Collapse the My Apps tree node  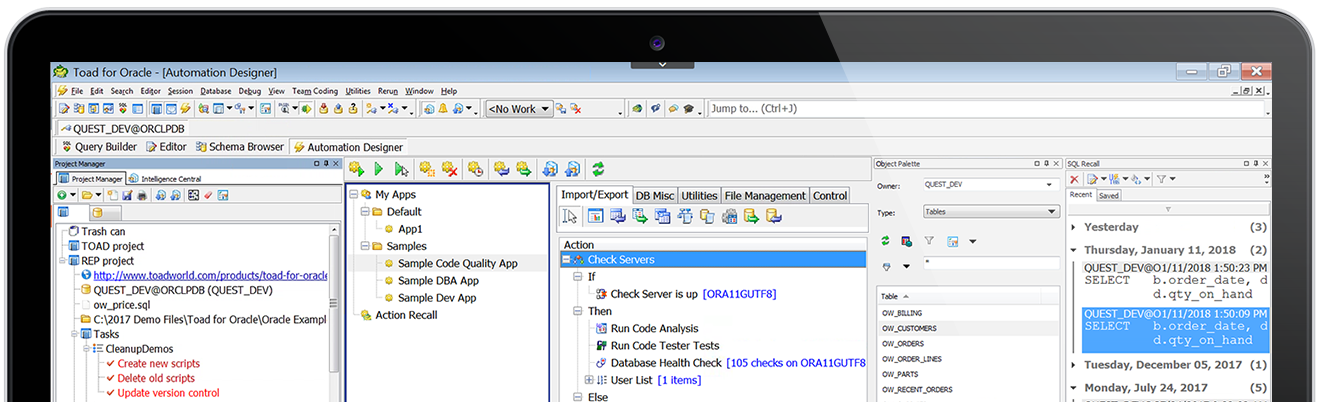tap(353, 195)
